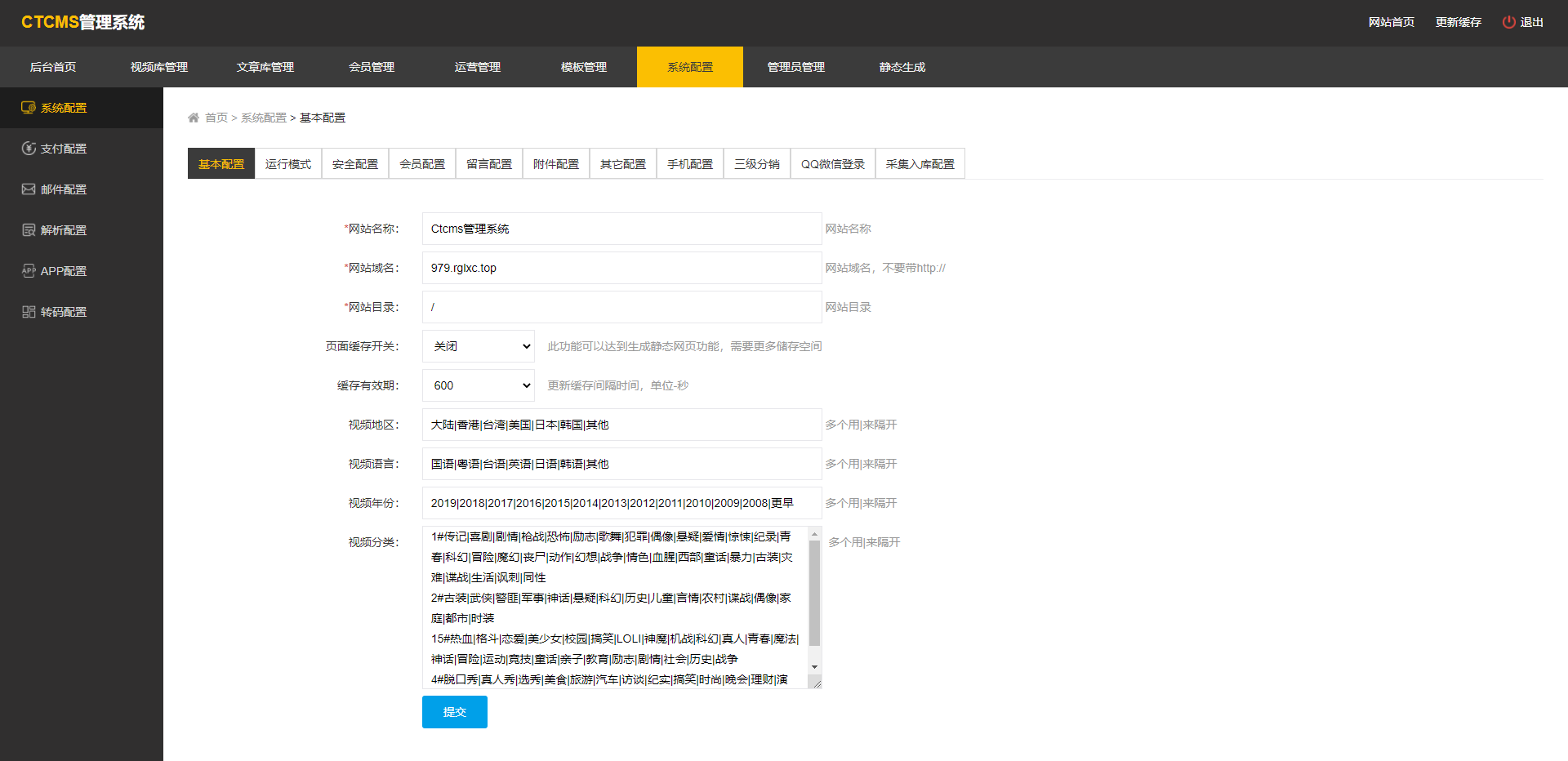1568x761 pixels.
Task: Open the 页面缓存开关 dropdown
Action: point(478,346)
